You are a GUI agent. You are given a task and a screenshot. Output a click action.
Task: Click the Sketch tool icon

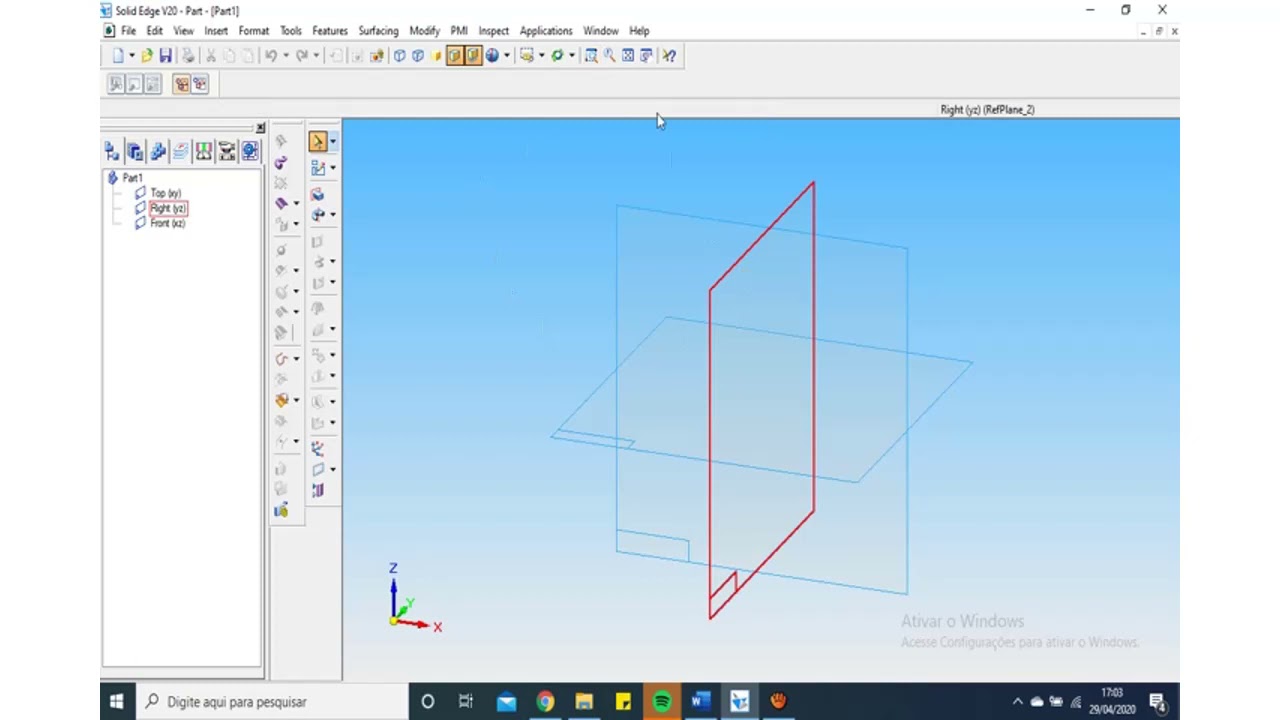tap(318, 168)
